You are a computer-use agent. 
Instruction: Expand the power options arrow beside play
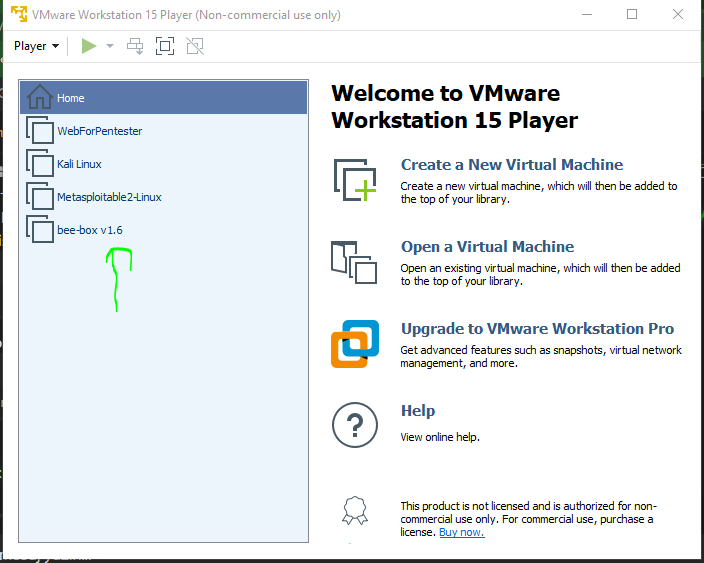click(x=110, y=46)
